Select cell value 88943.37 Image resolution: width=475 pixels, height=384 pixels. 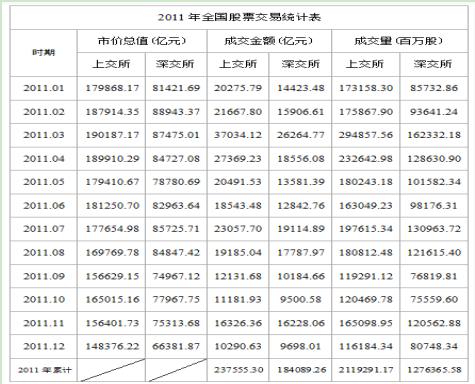pos(176,112)
